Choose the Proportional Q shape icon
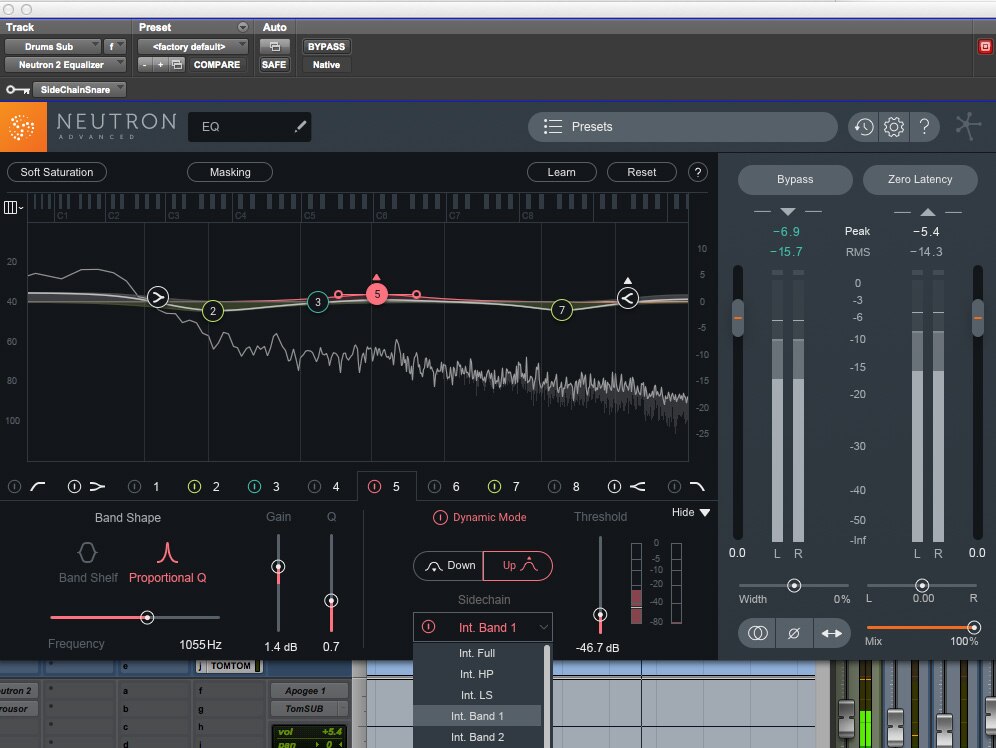Image resolution: width=996 pixels, height=748 pixels. point(167,552)
